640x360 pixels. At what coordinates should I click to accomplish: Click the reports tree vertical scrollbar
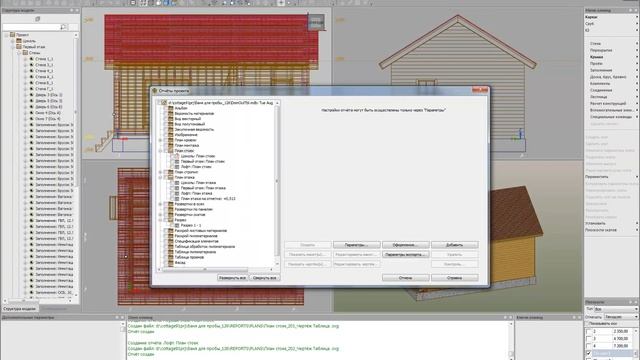[x=277, y=184]
